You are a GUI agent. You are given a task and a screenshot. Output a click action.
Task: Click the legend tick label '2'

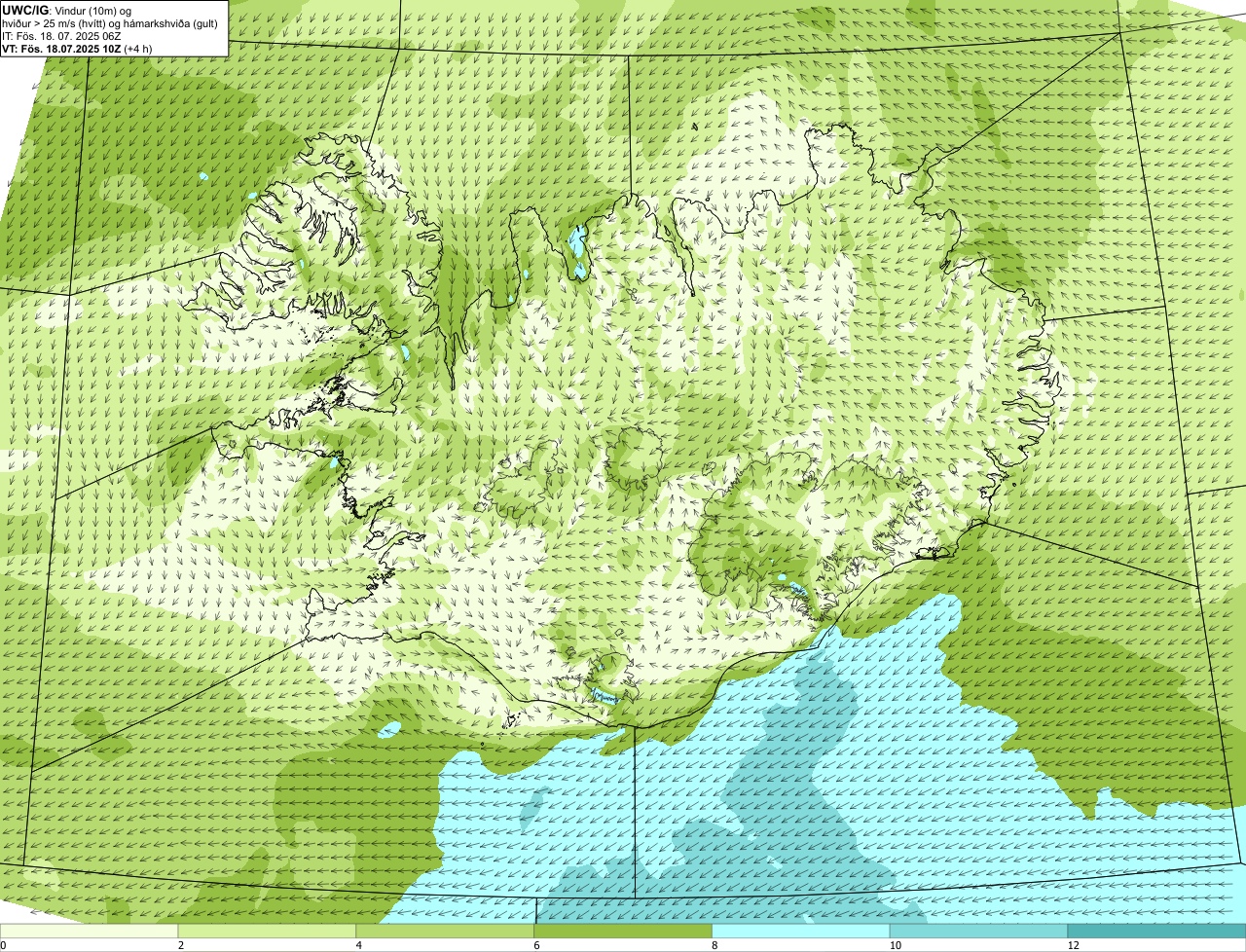point(181,945)
